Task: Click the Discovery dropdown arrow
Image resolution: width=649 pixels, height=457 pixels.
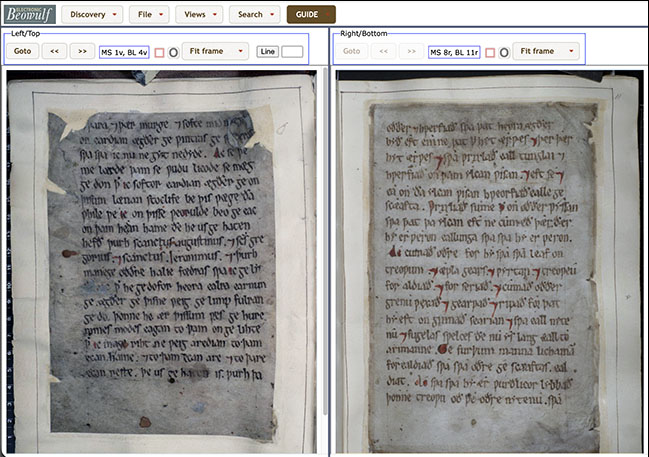Action: (x=115, y=14)
